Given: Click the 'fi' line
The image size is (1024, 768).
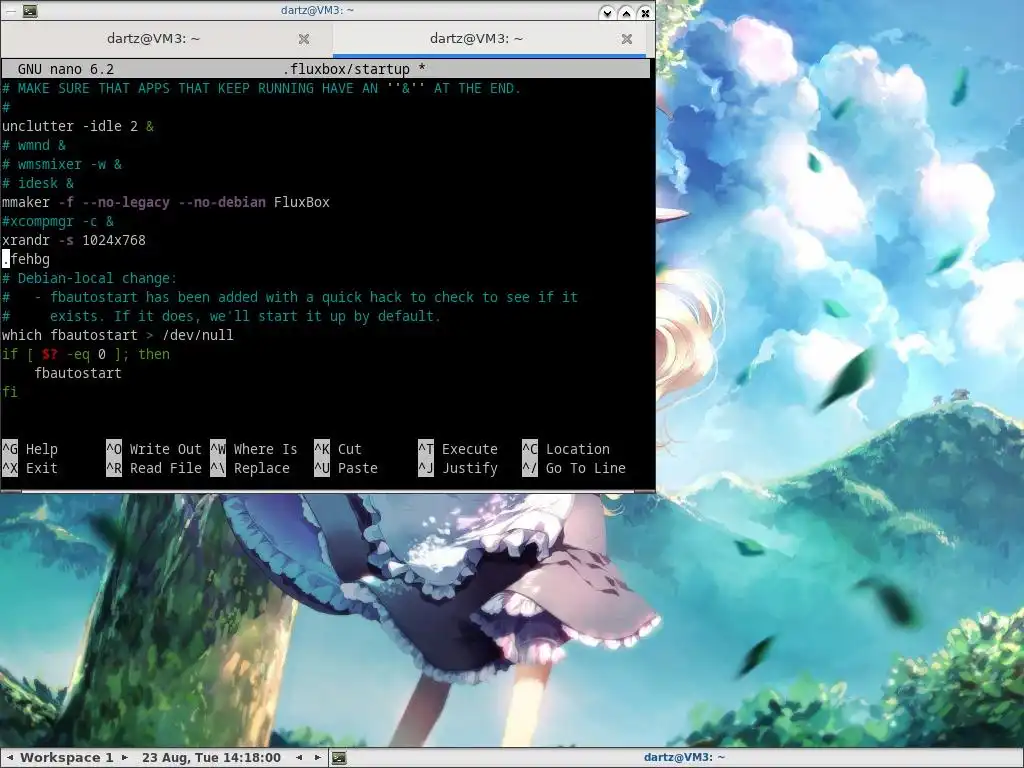Looking at the screenshot, I should click(x=10, y=392).
